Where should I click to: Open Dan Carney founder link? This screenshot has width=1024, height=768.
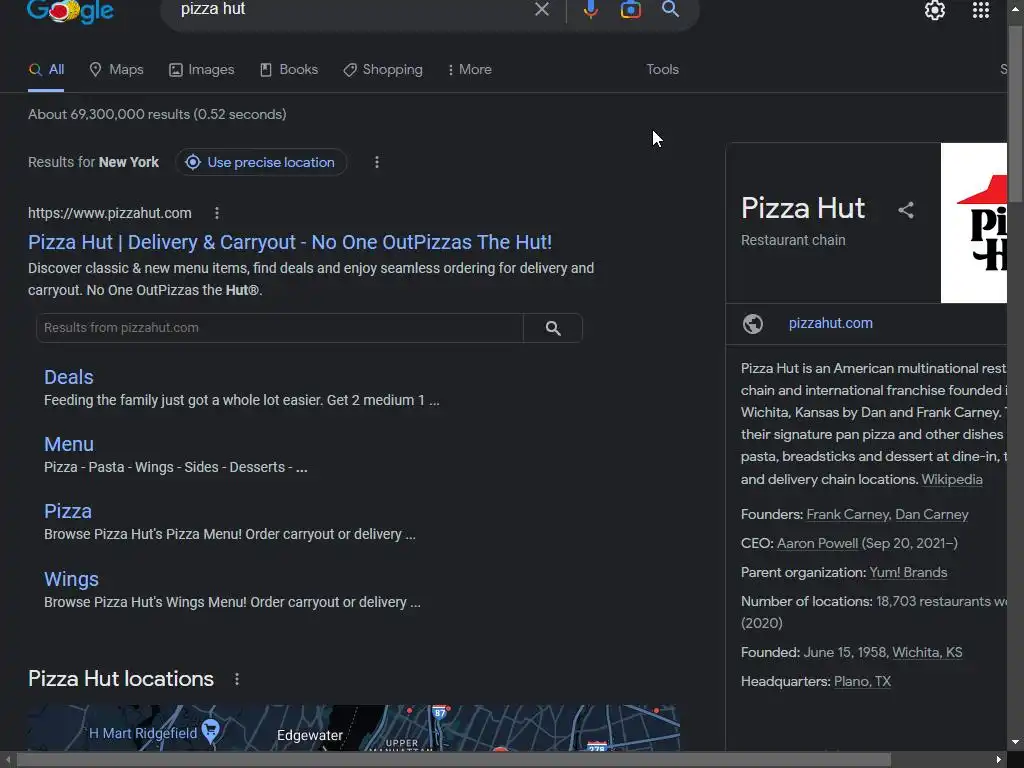click(931, 515)
